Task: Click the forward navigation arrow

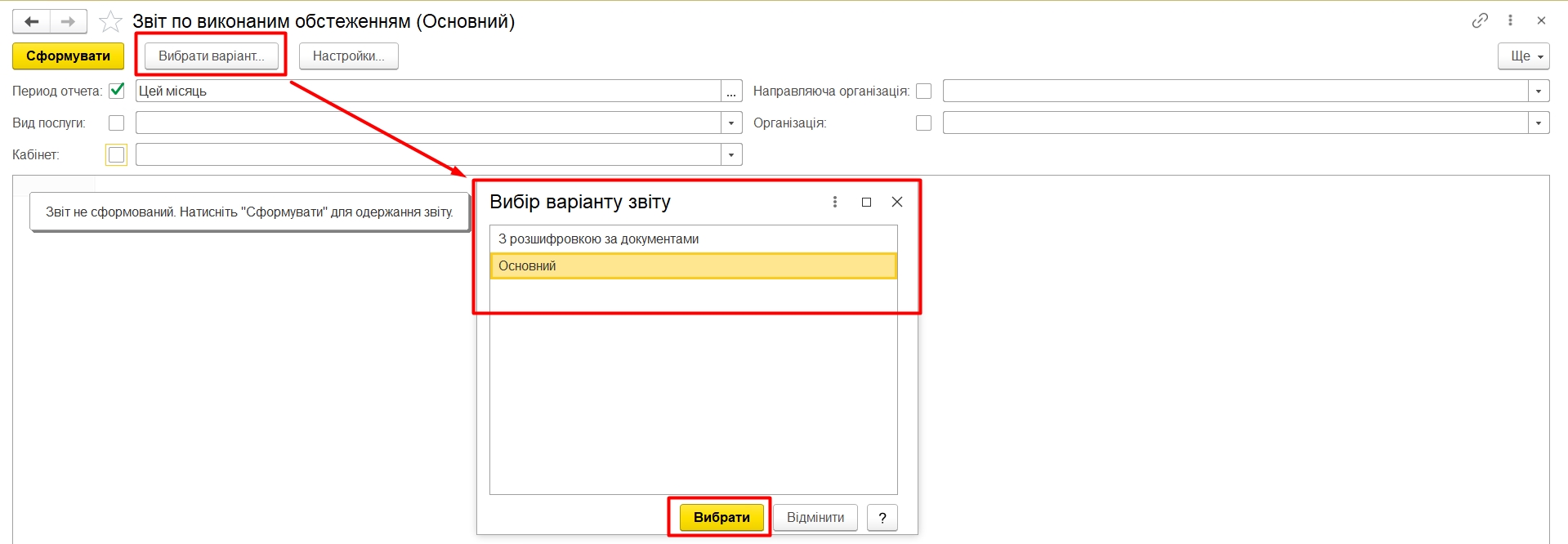Action: pos(69,21)
